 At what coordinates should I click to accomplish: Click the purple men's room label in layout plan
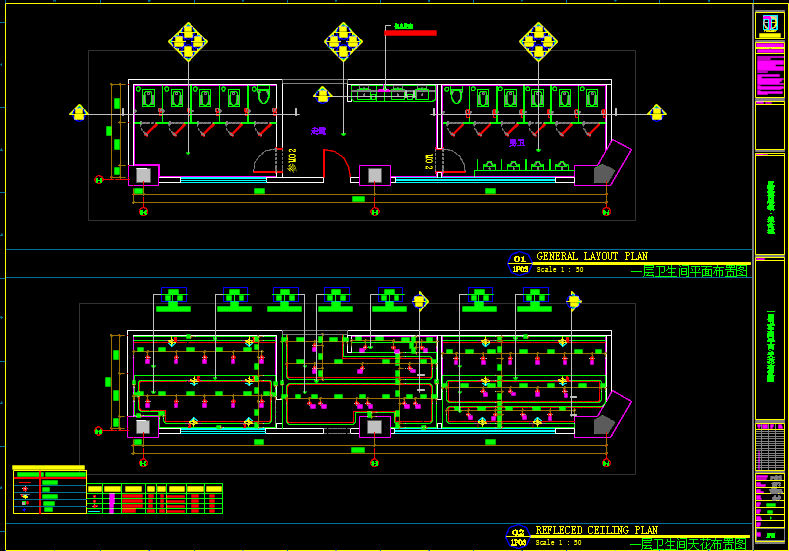click(x=517, y=143)
